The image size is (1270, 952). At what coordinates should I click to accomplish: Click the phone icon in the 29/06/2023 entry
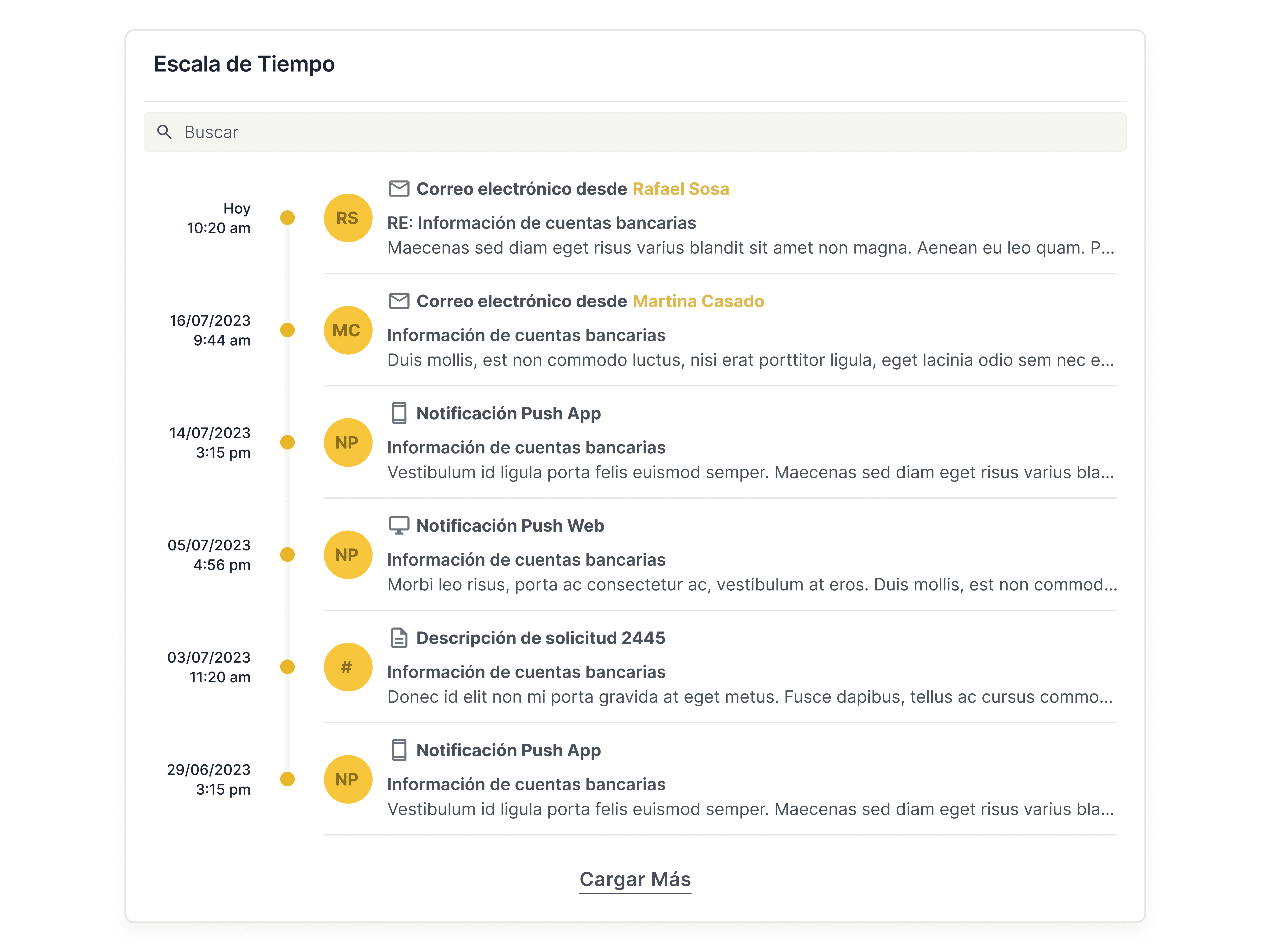(x=399, y=750)
